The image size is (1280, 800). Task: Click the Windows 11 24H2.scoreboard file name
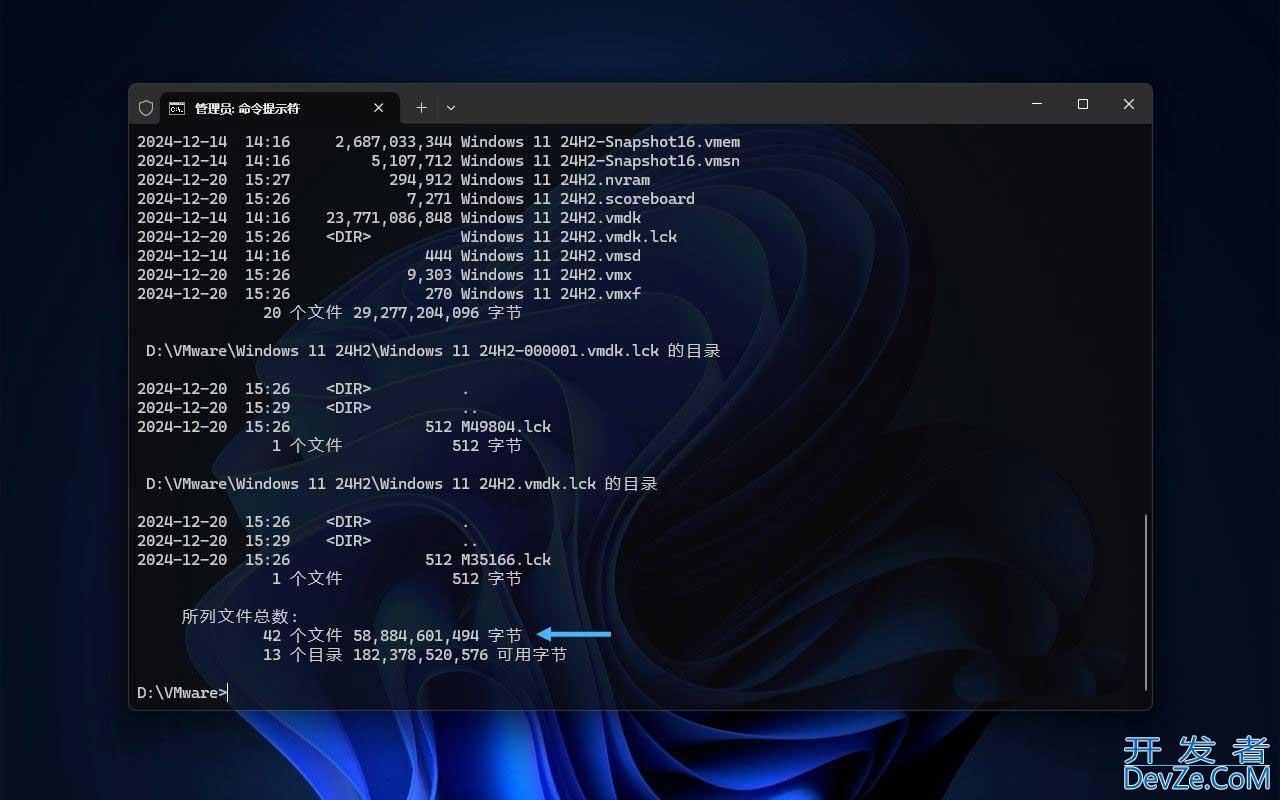(x=578, y=199)
